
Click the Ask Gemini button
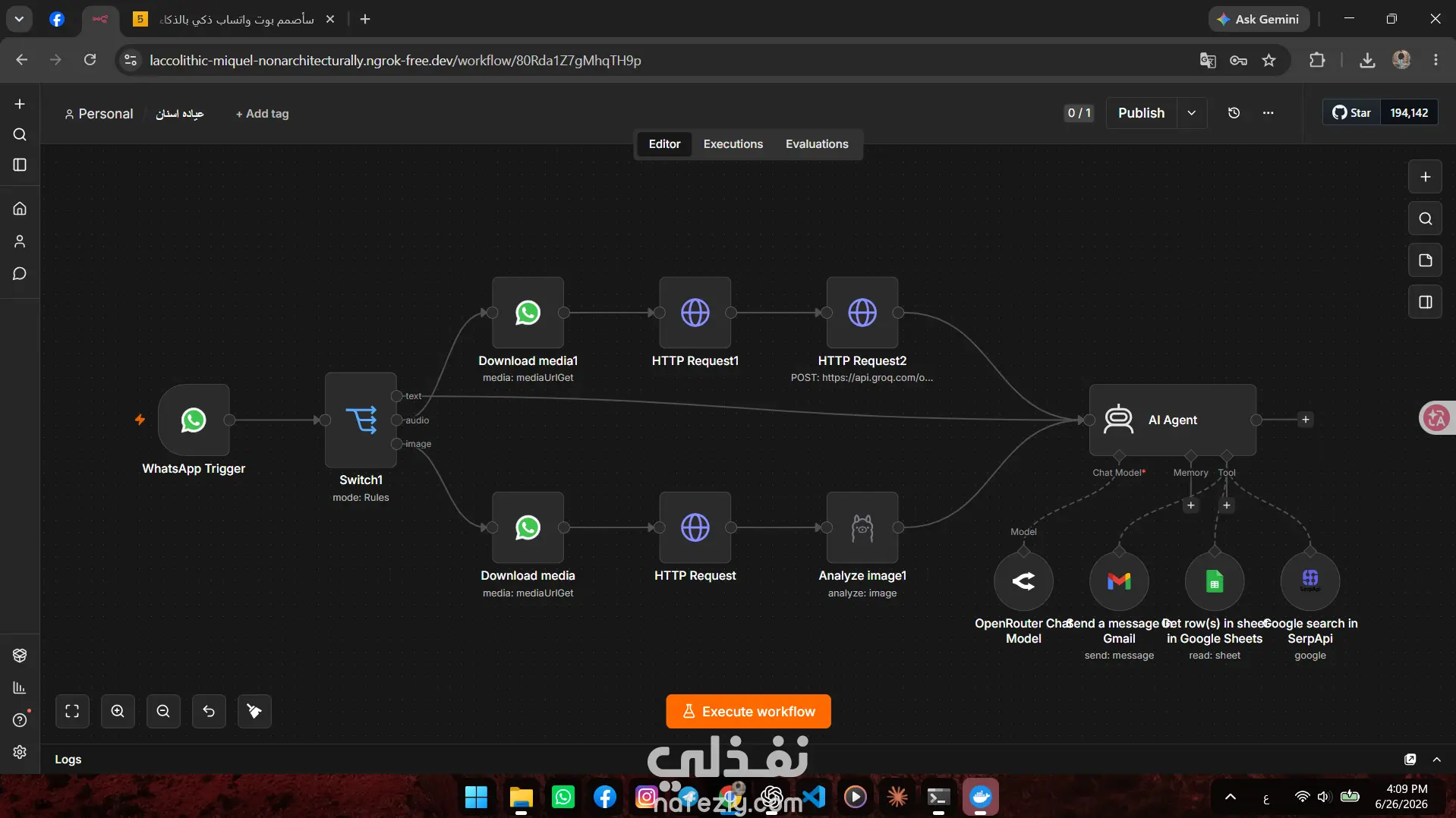(1259, 20)
